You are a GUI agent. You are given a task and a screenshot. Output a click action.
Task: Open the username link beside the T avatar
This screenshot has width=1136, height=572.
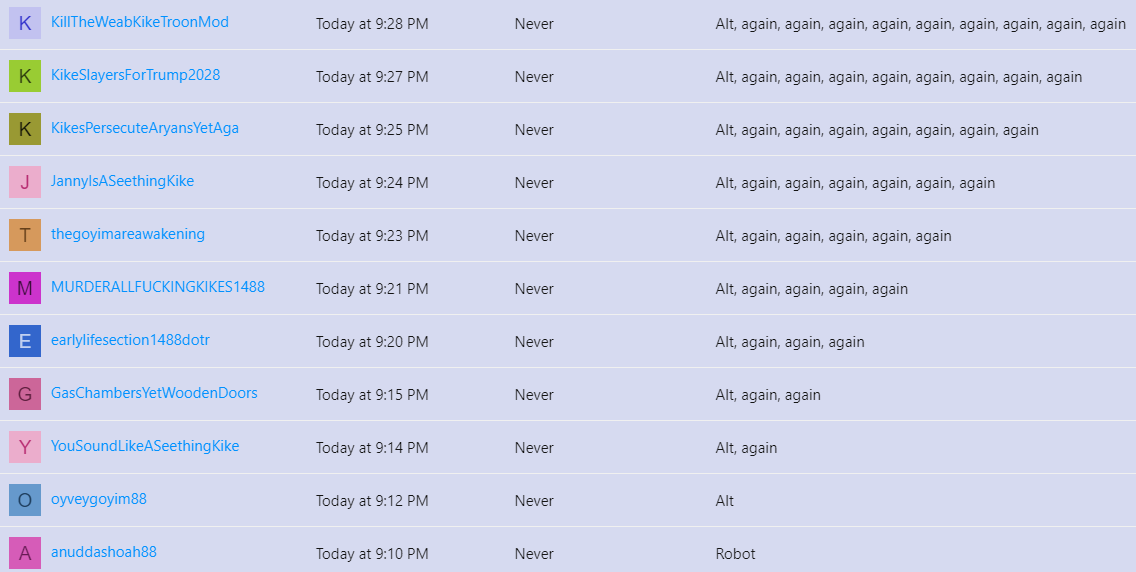tap(128, 234)
